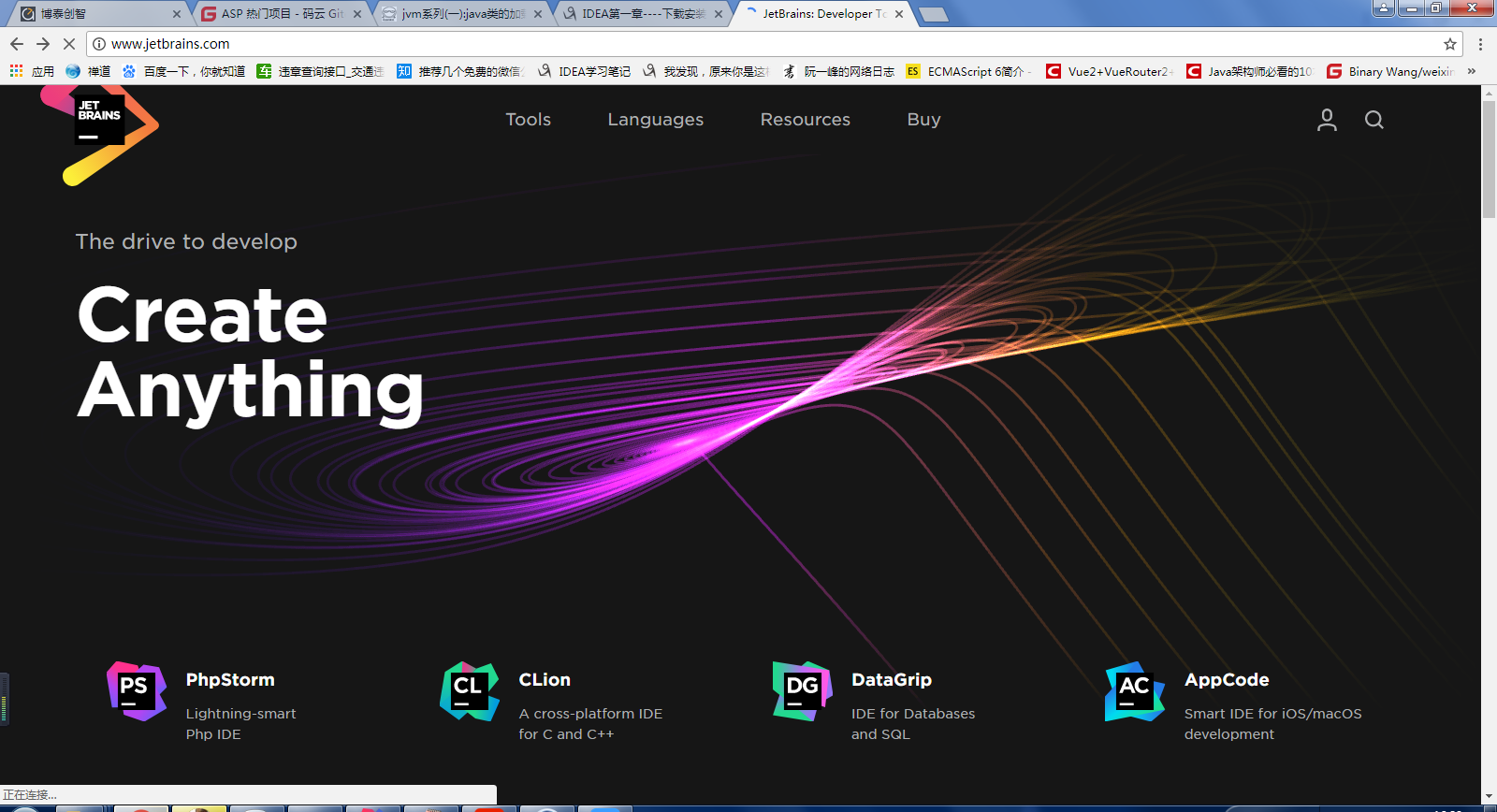Viewport: 1497px width, 812px height.
Task: Close the 博泰创智 tab
Action: pyautogui.click(x=177, y=14)
